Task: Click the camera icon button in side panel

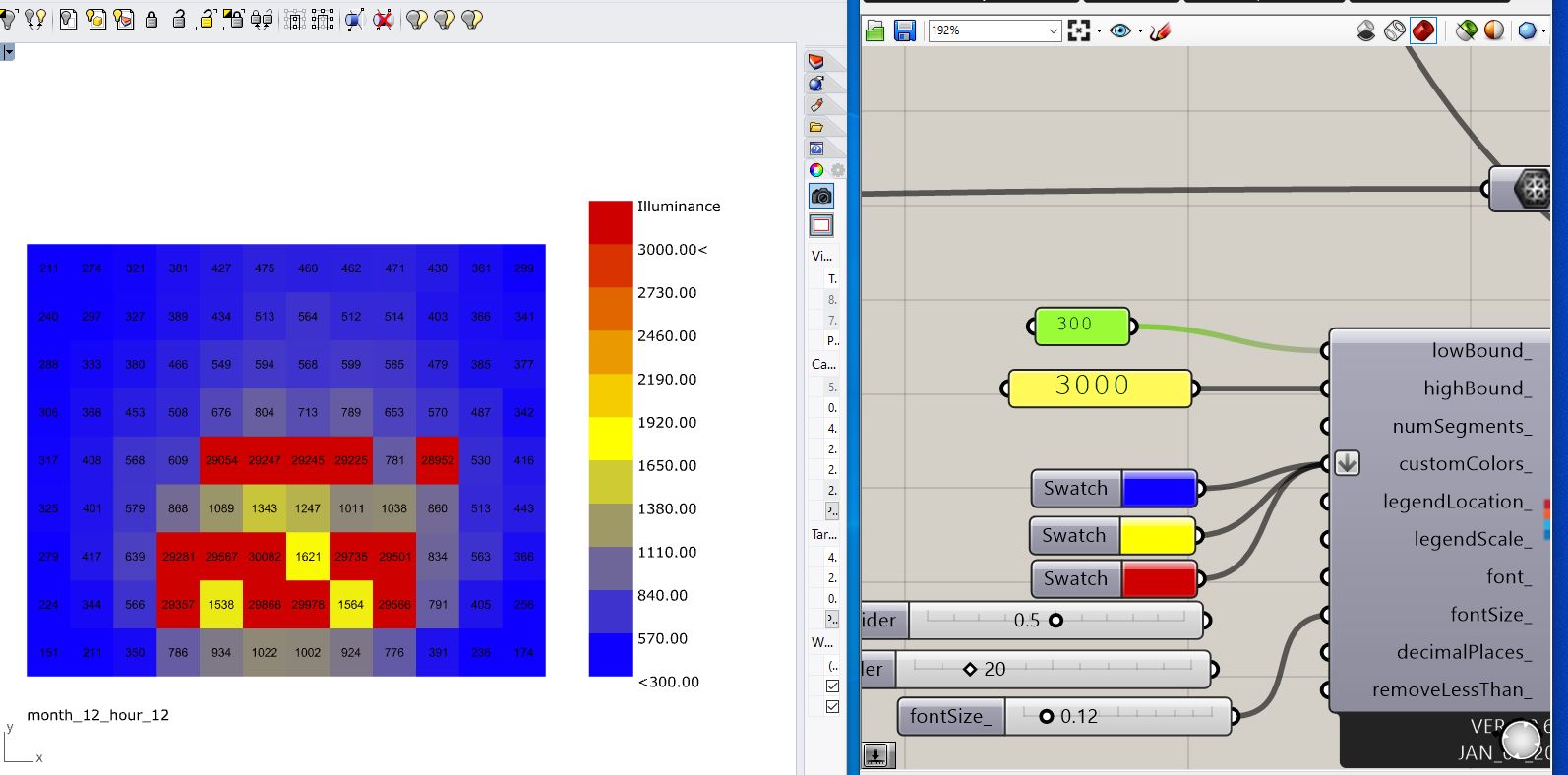Action: 821,196
